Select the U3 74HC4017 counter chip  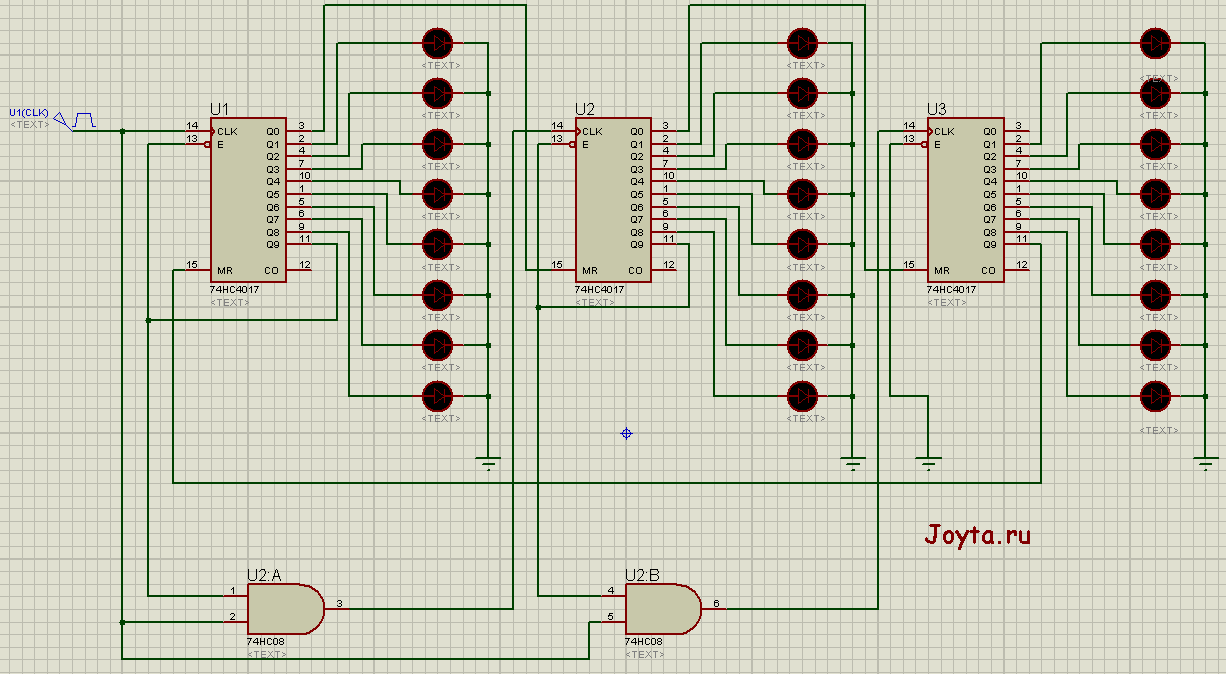tap(965, 200)
